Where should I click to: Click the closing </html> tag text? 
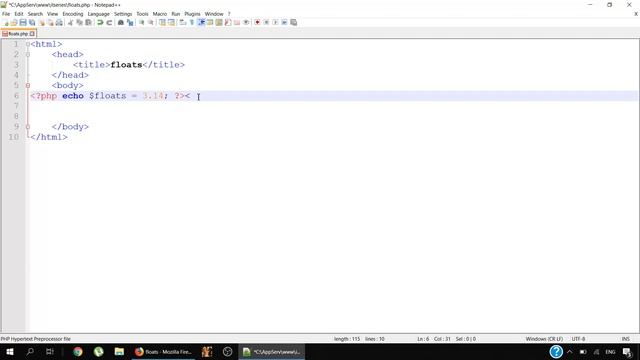click(49, 137)
